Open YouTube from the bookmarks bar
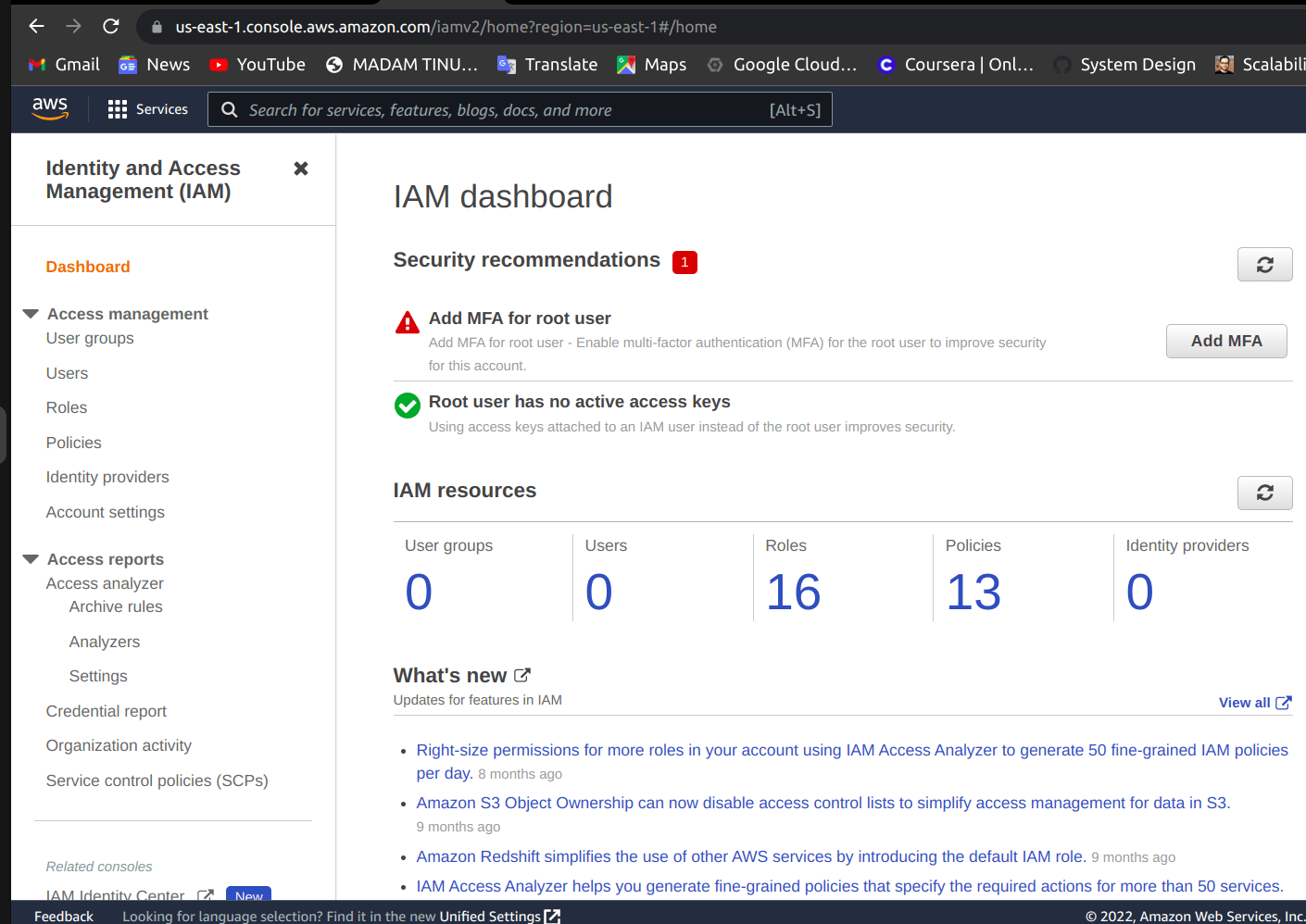 tap(257, 64)
